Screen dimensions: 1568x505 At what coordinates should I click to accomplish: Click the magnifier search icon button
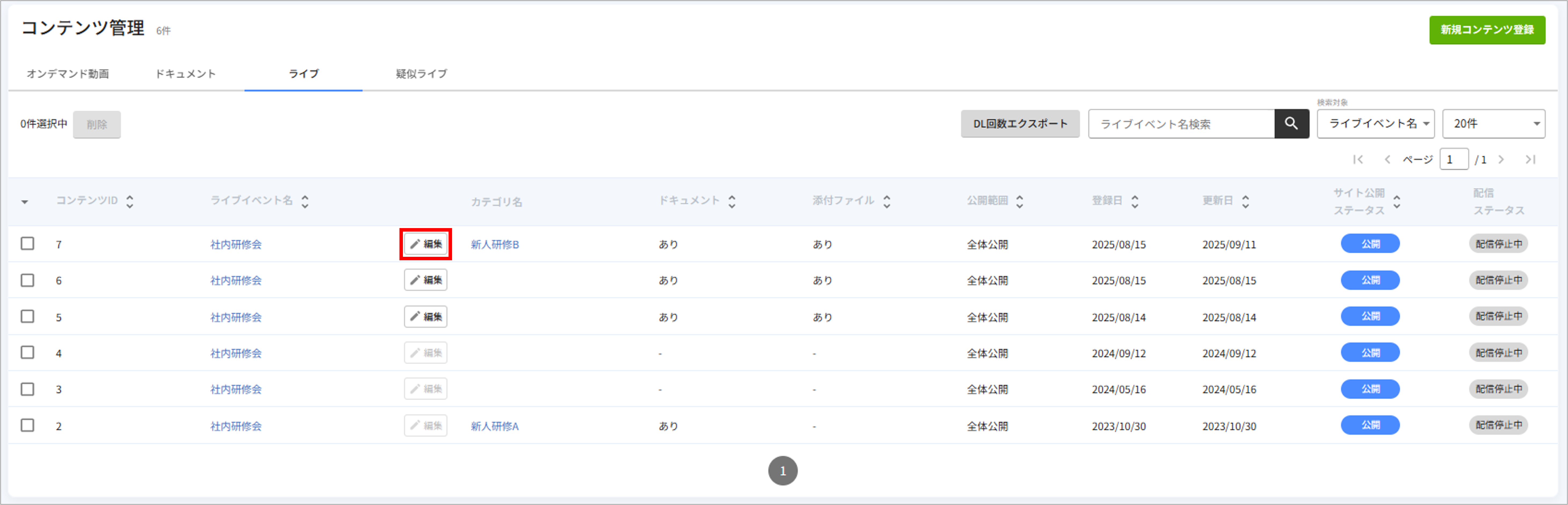click(1291, 124)
